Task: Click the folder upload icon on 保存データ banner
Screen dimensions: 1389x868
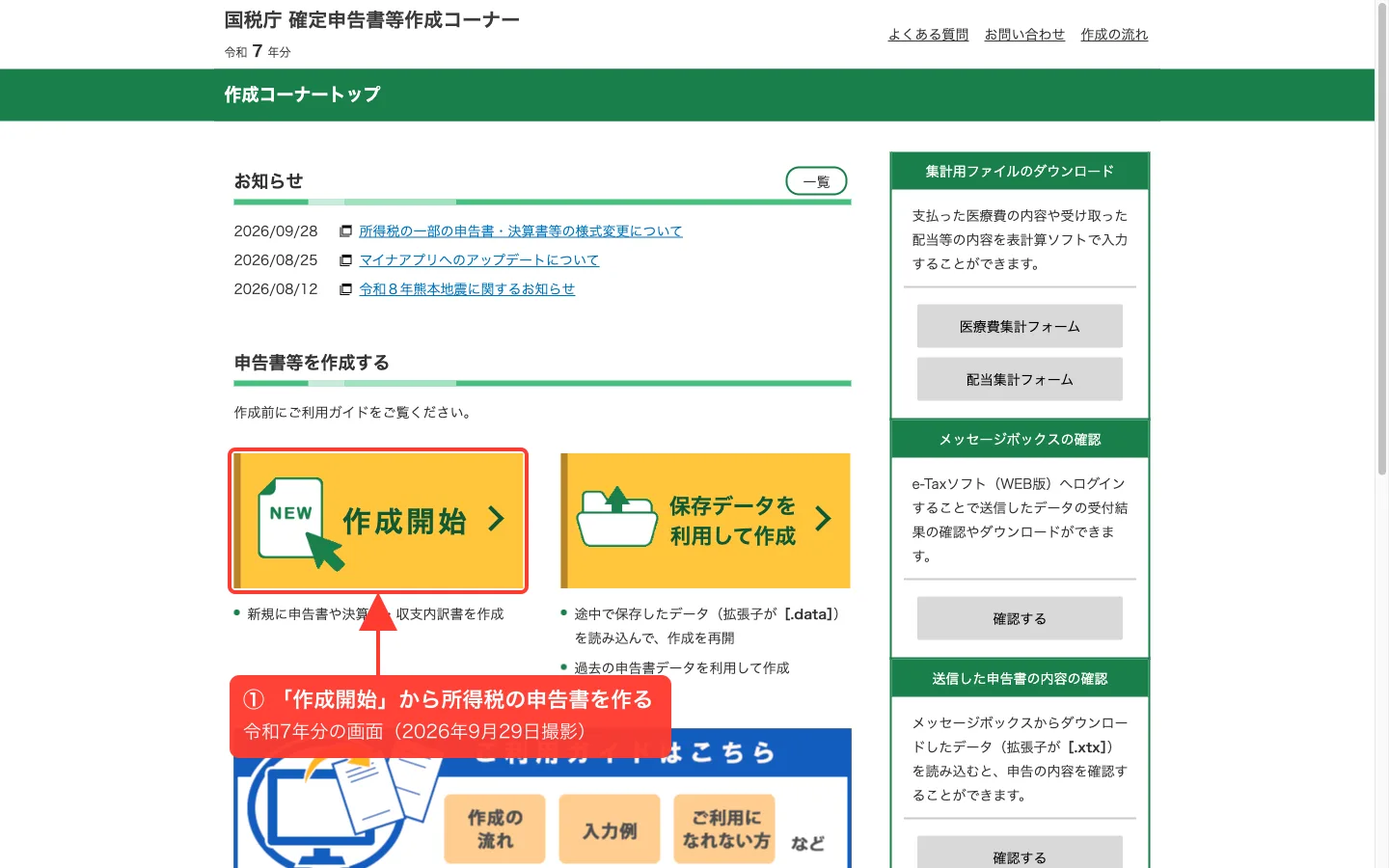Action: pos(616,517)
